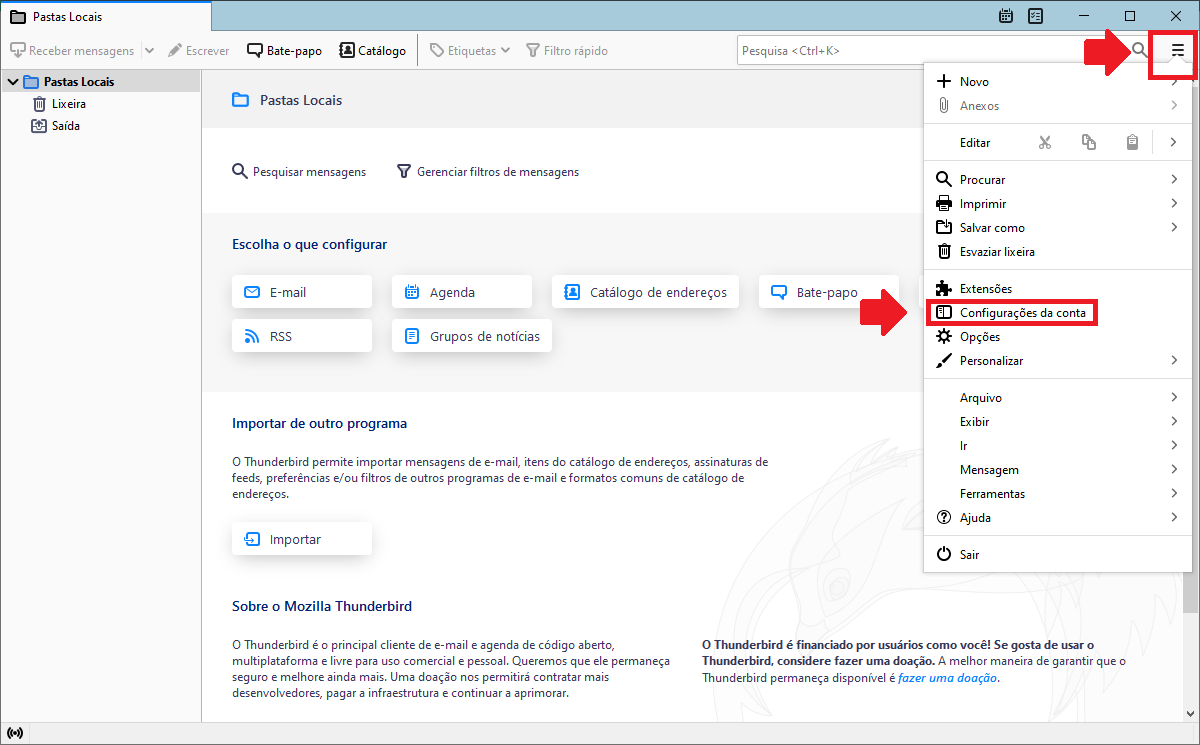The height and width of the screenshot is (745, 1200).
Task: Click the Importar button
Action: tap(302, 539)
